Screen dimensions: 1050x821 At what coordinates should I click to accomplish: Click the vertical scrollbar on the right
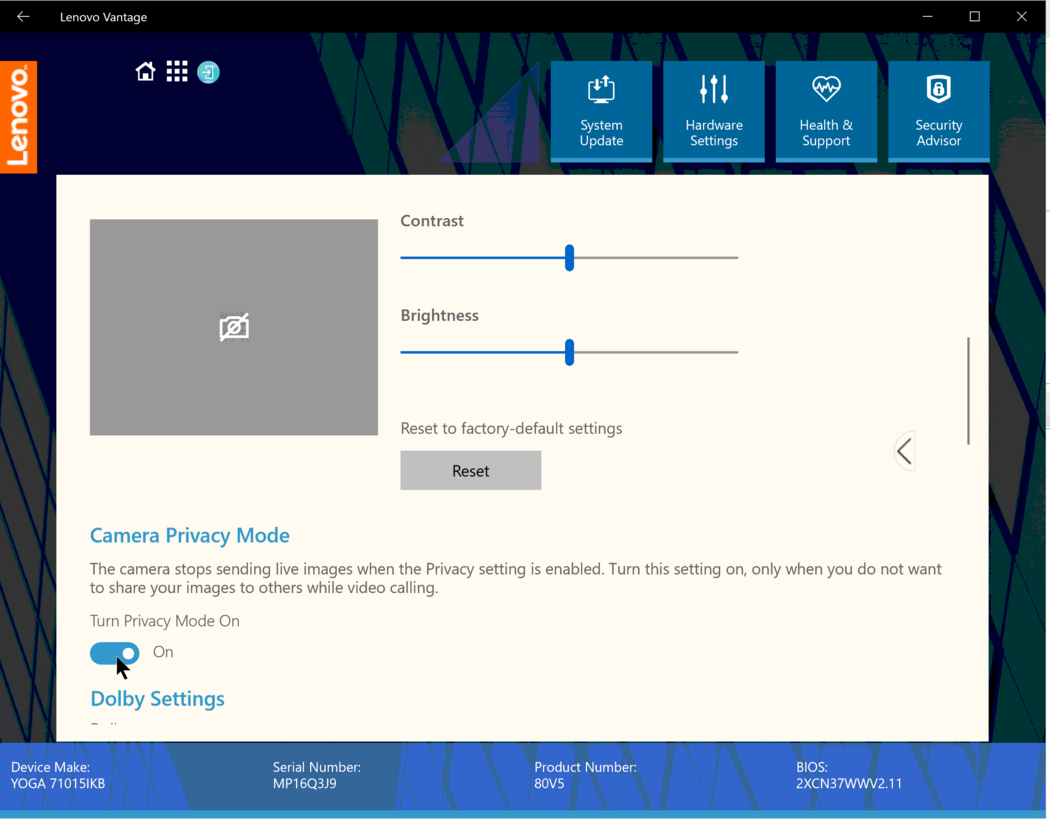click(967, 391)
